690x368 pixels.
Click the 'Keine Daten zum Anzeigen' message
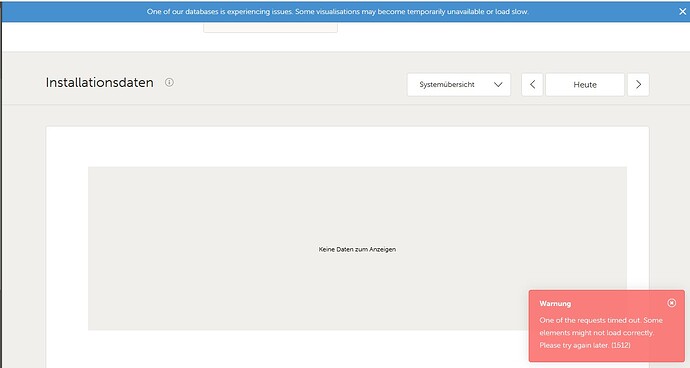click(x=357, y=249)
